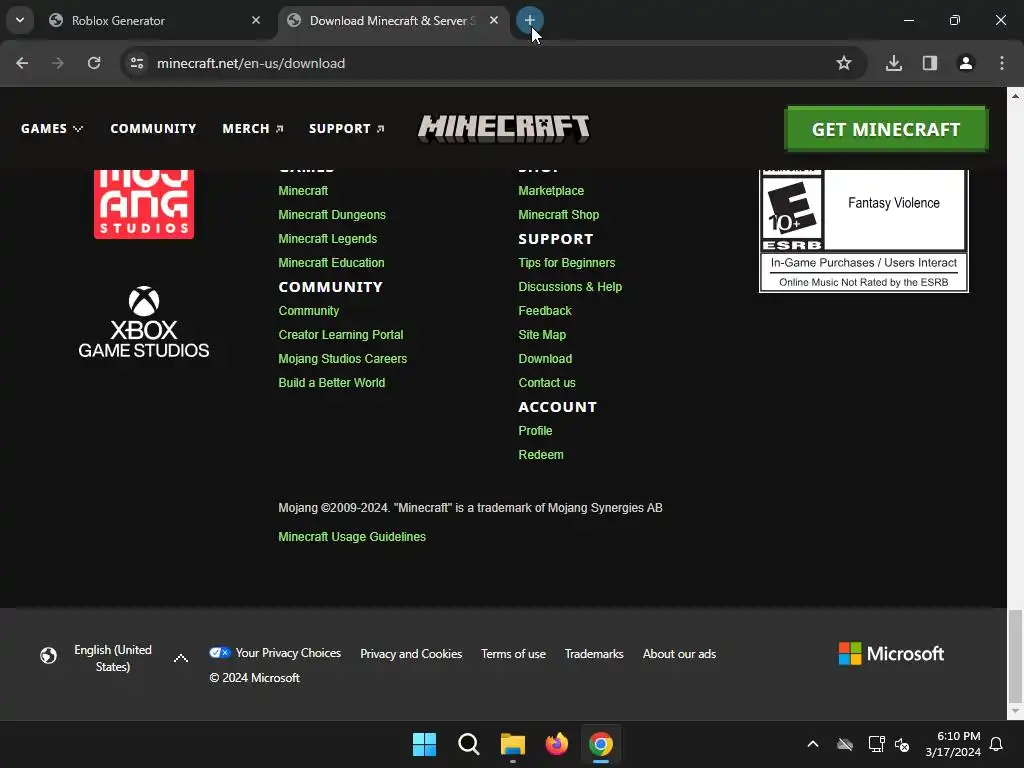Open the Site Map link
This screenshot has width=1024, height=768.
coord(542,335)
